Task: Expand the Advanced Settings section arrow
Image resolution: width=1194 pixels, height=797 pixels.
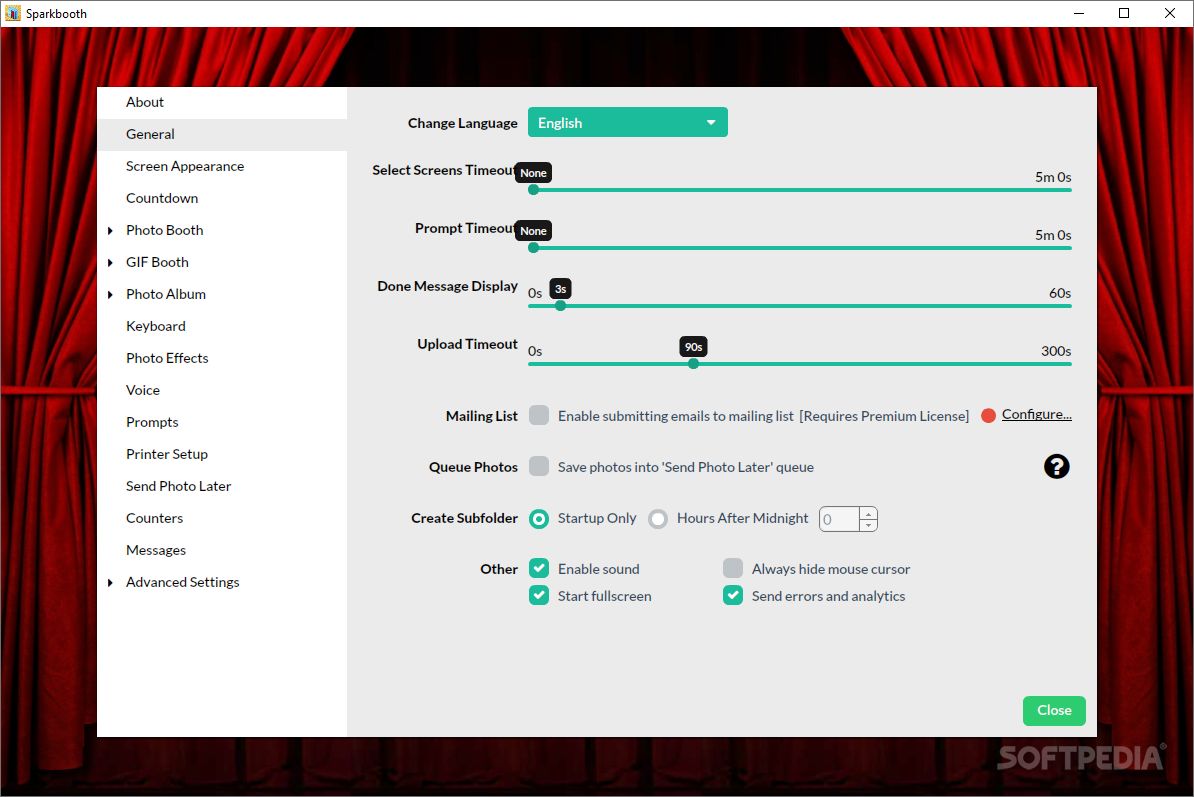Action: coord(110,582)
